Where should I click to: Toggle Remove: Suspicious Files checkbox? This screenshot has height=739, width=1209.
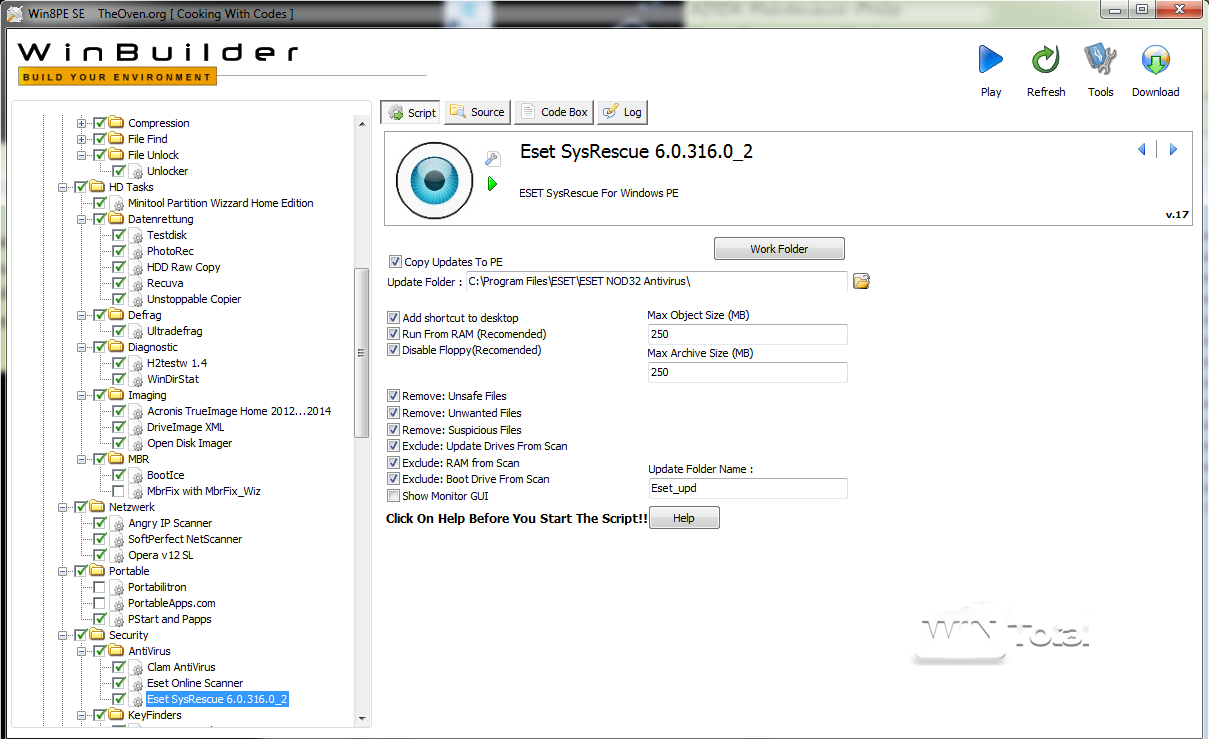(x=393, y=430)
